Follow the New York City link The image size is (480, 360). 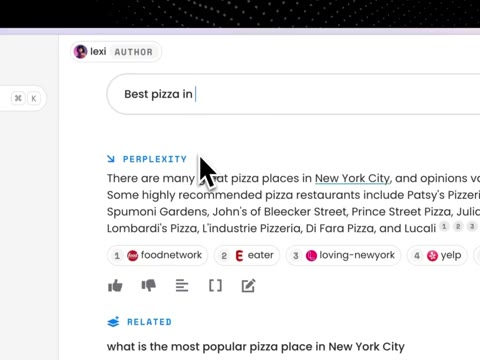[x=352, y=178]
